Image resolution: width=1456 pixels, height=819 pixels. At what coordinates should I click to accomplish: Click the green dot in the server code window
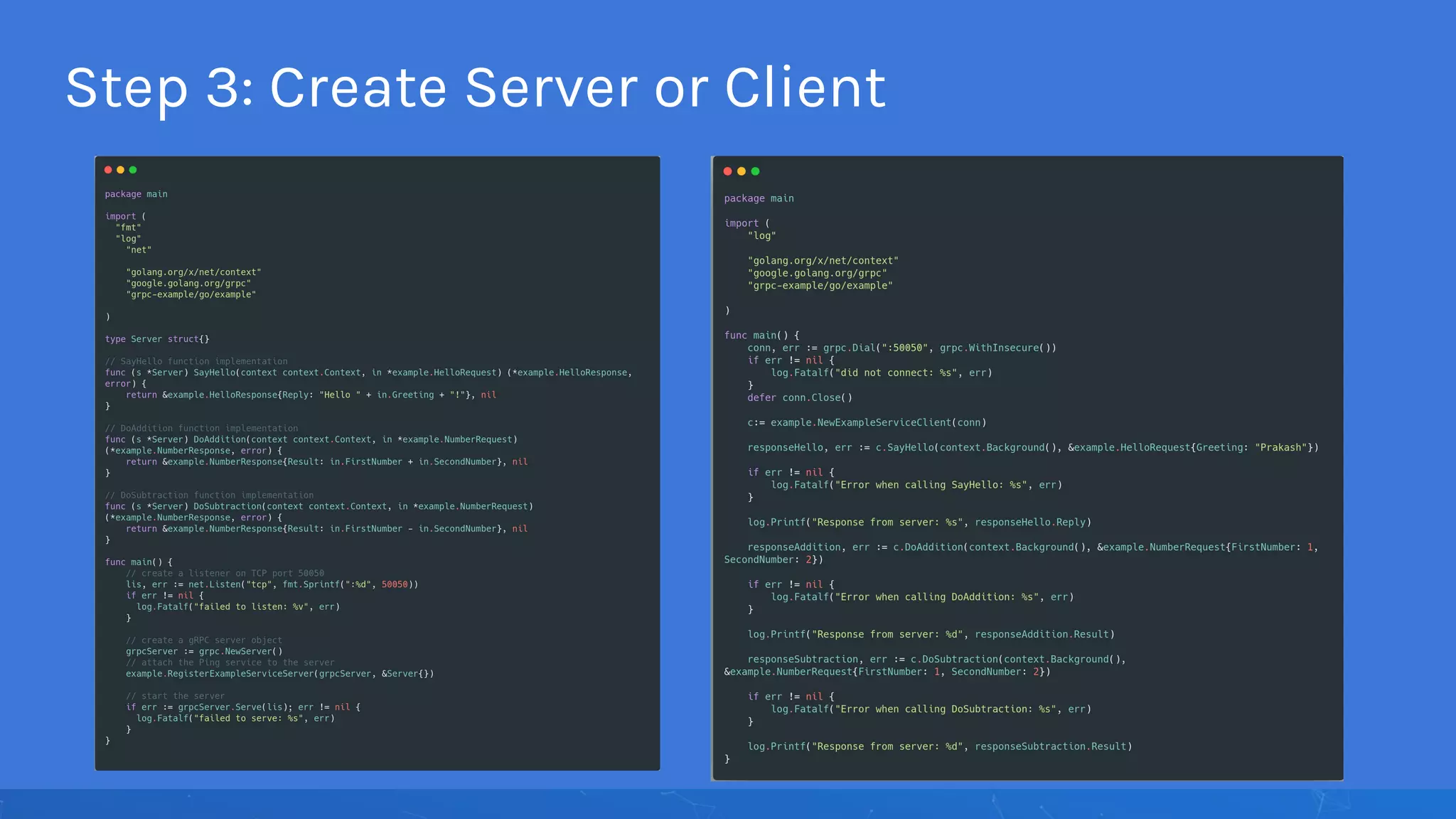point(132,170)
